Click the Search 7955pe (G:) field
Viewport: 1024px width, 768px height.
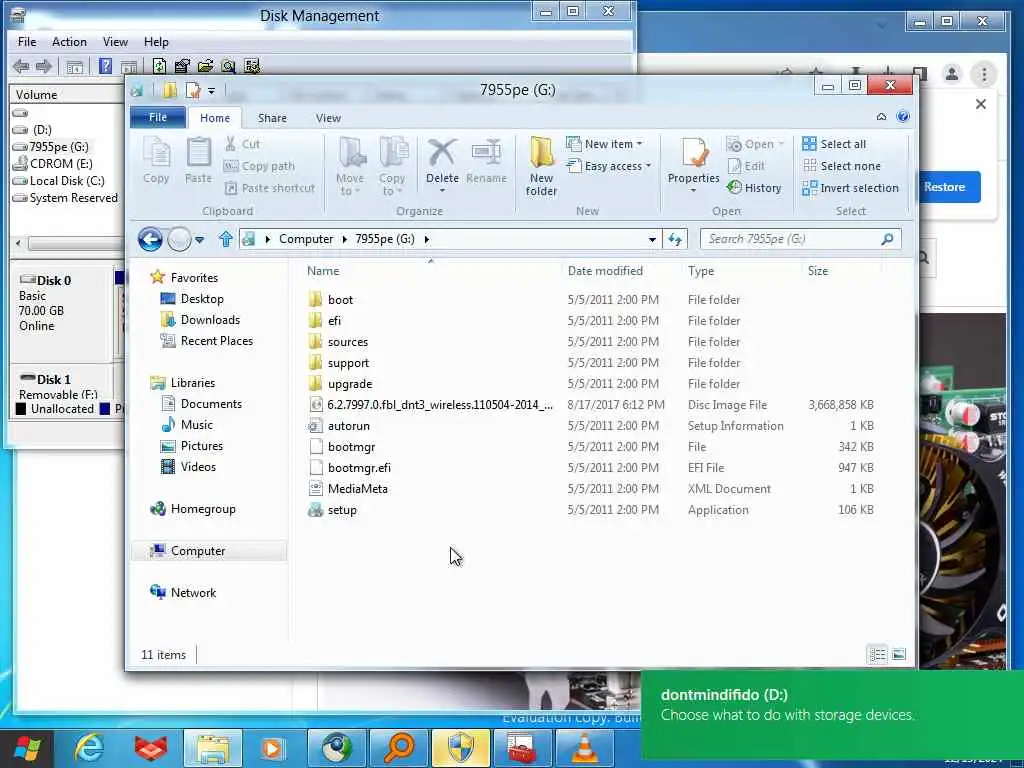coord(801,239)
